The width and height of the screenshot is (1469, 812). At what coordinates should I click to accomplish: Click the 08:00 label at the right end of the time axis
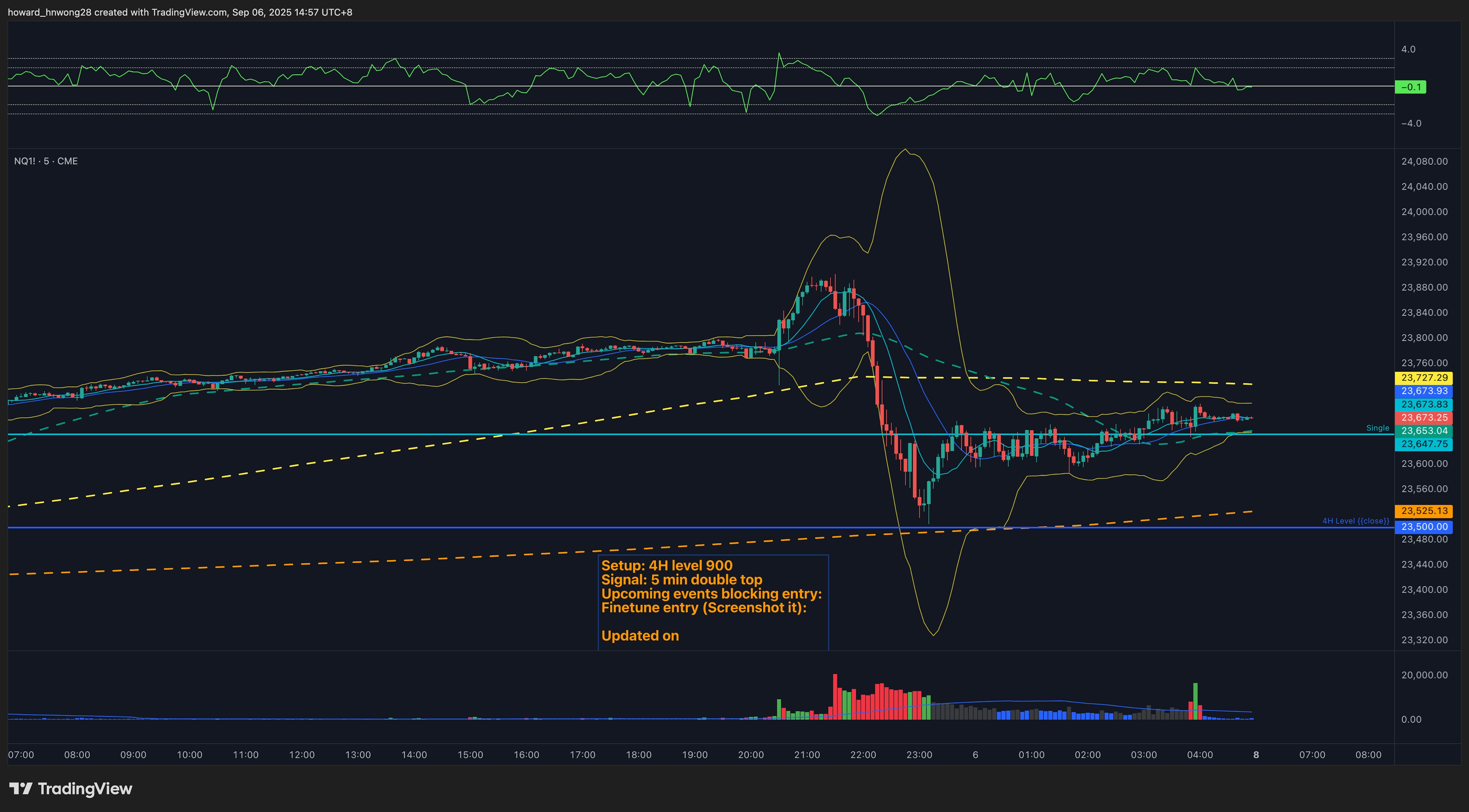pos(1368,755)
